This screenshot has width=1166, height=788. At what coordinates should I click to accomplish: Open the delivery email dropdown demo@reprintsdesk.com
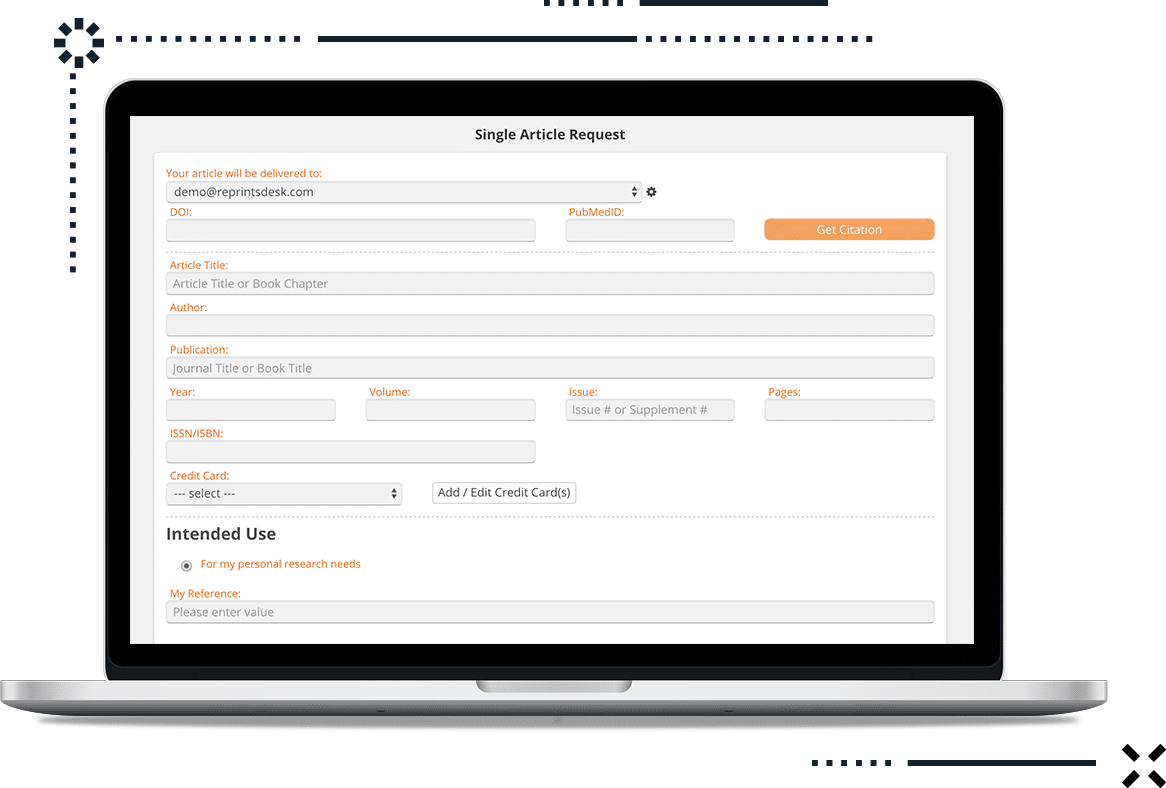[400, 191]
